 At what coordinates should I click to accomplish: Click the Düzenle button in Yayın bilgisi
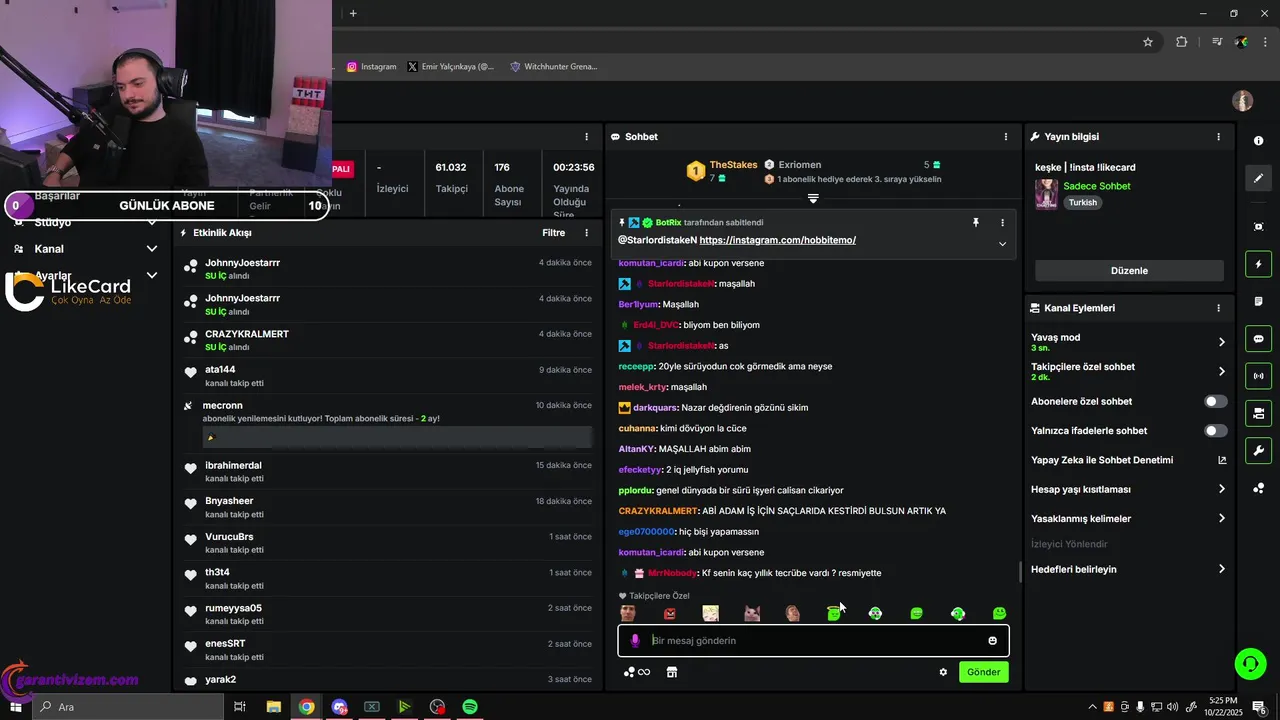tap(1129, 271)
